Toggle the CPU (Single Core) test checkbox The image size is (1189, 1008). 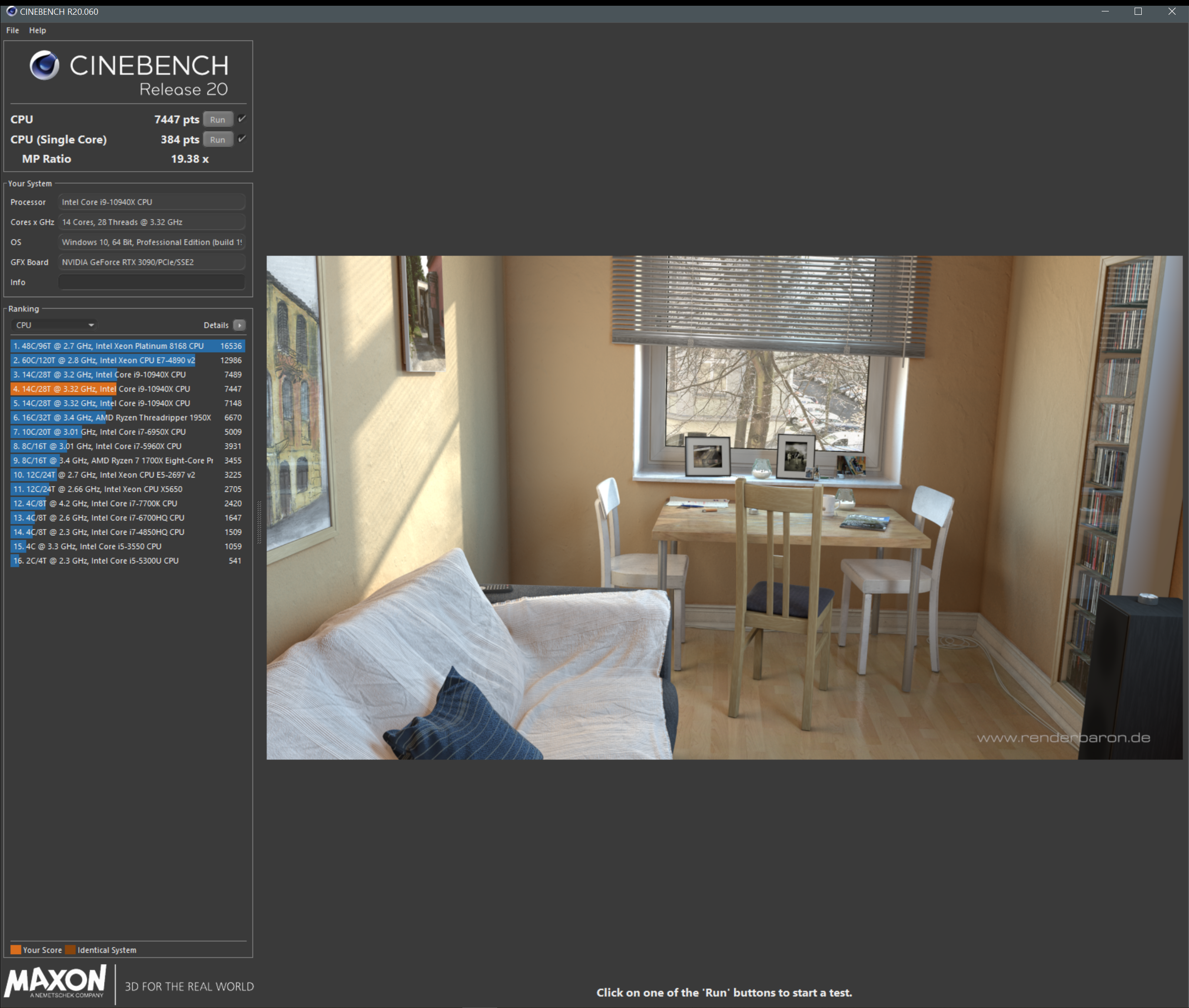pos(242,139)
